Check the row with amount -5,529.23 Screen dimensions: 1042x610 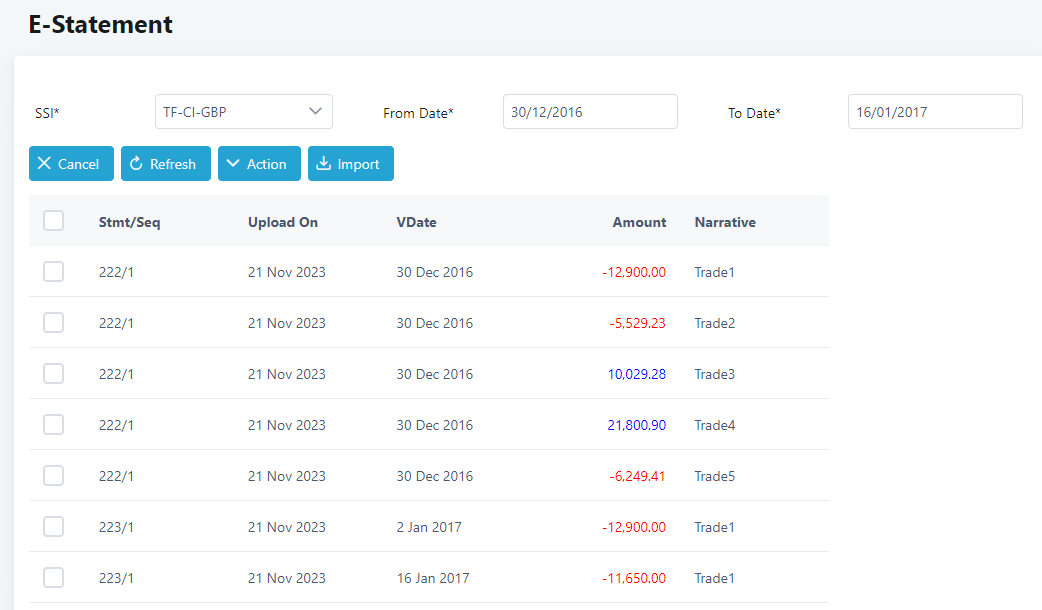coord(54,323)
